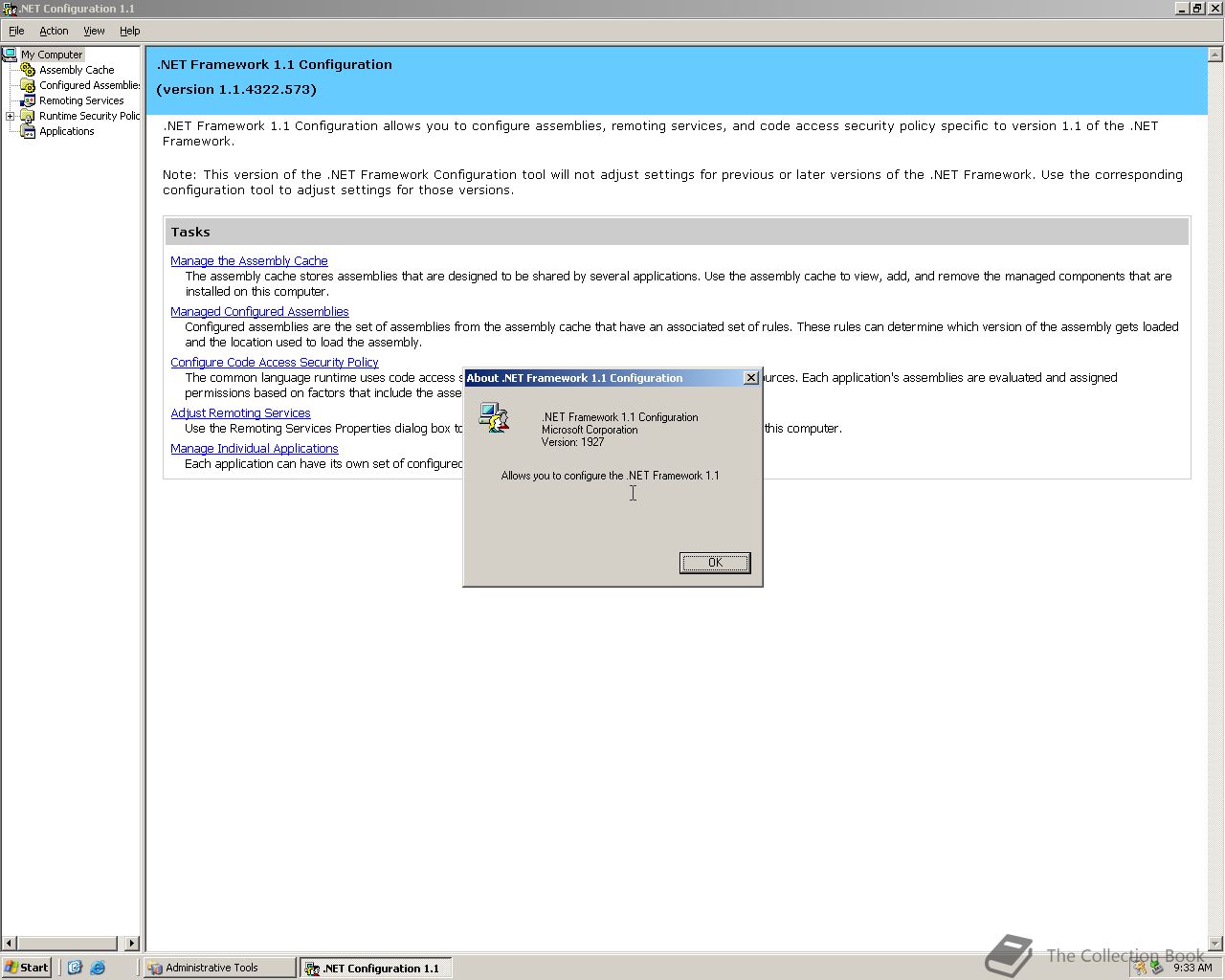This screenshot has height=980, width=1225.
Task: Click the .NET Configuration icon in About dialog
Action: click(494, 418)
